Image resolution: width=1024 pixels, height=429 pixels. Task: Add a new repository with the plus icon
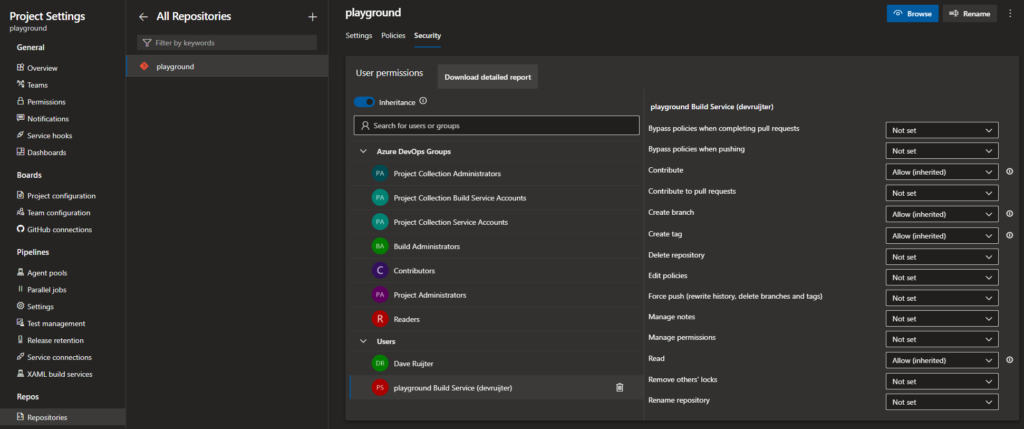pos(312,17)
